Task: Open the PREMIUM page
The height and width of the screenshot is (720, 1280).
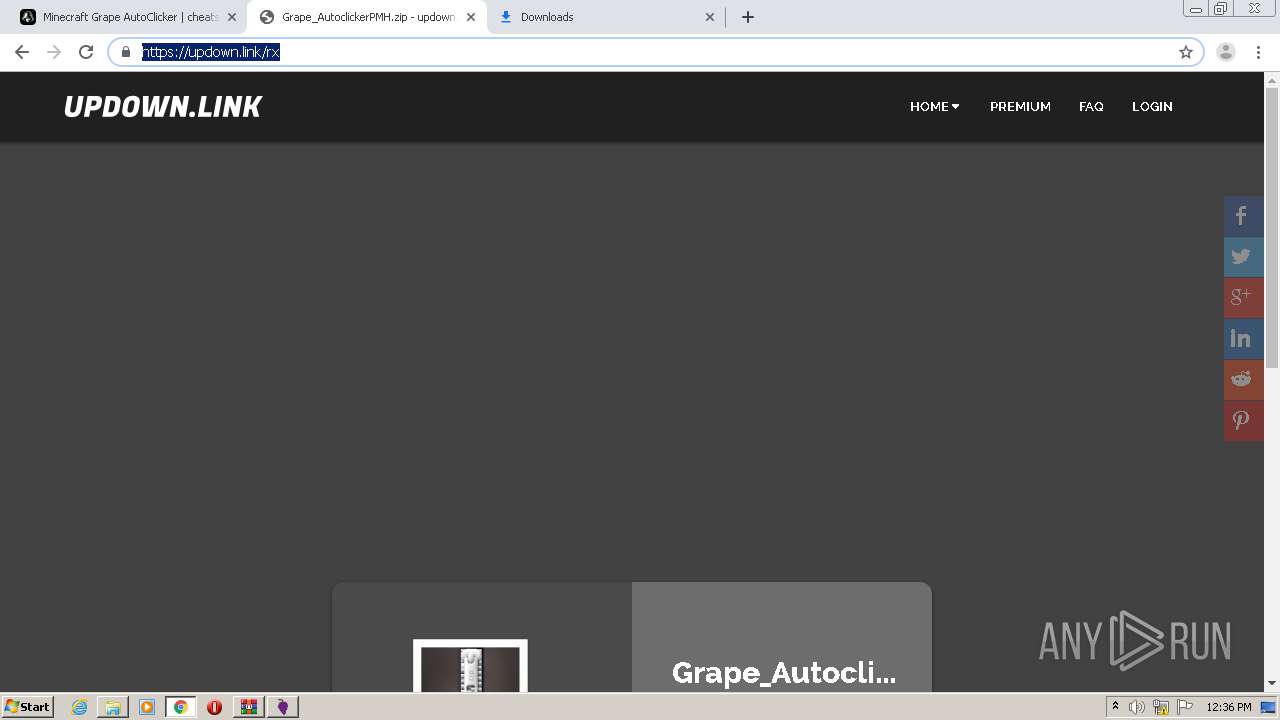Action: (1020, 106)
